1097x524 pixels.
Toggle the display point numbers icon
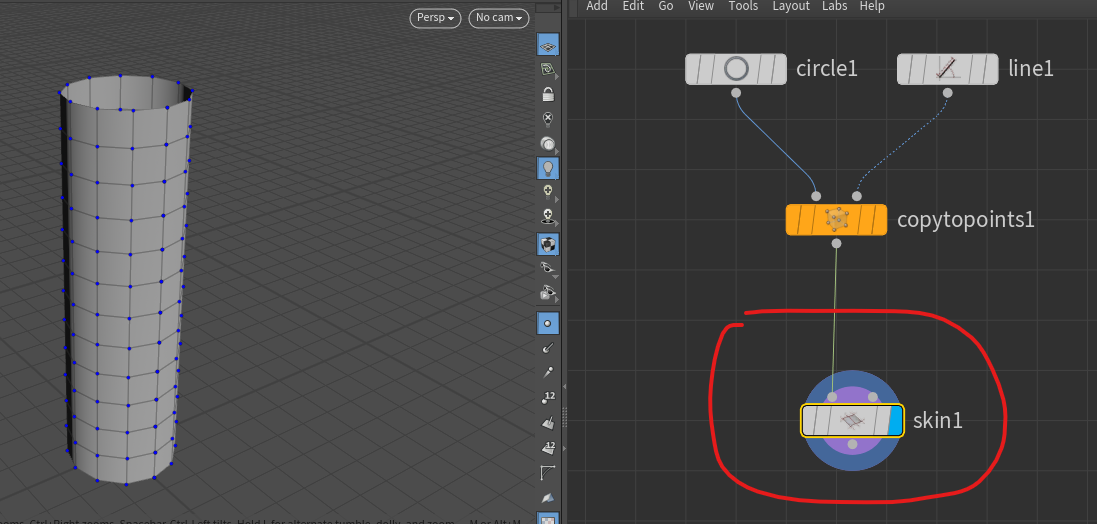pyautogui.click(x=548, y=398)
